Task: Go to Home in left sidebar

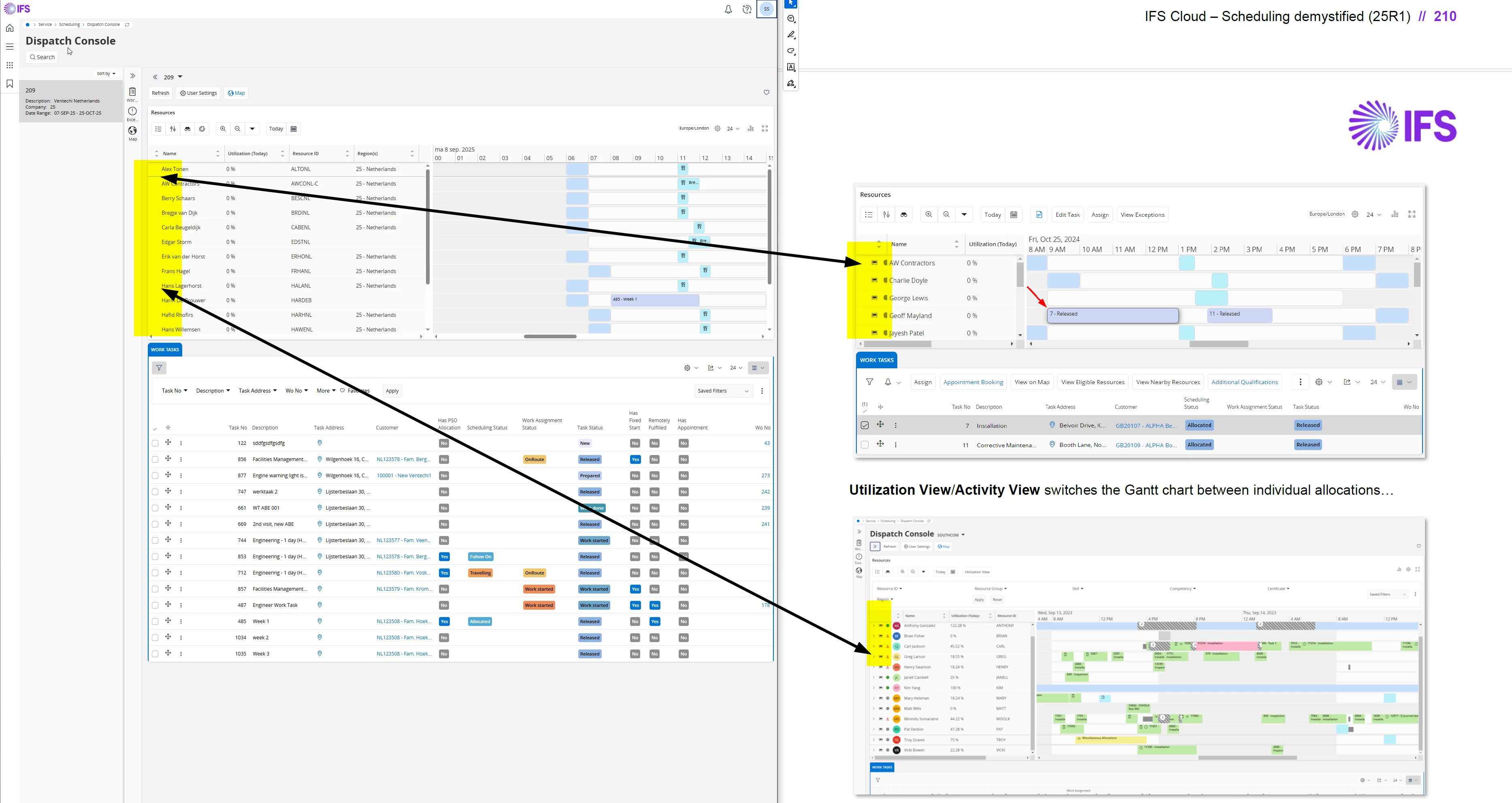Action: coord(9,28)
